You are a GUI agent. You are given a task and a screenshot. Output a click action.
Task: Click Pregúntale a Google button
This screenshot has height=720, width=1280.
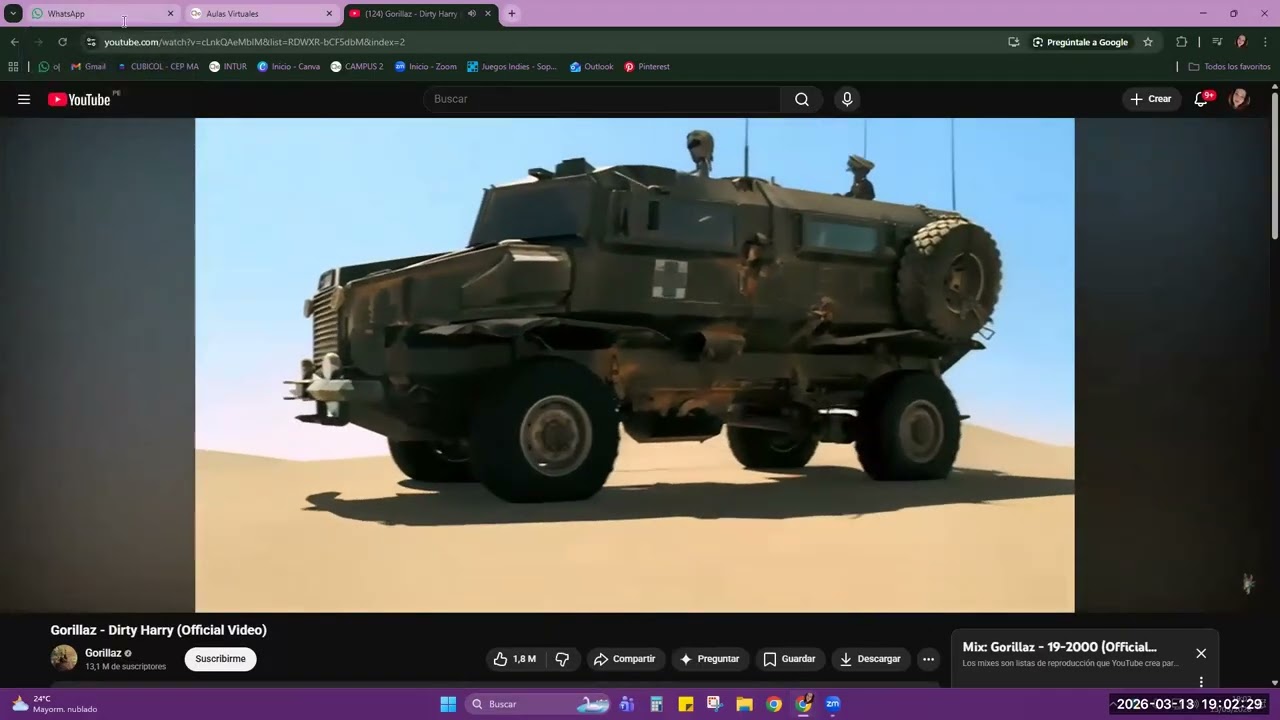(x=1080, y=42)
